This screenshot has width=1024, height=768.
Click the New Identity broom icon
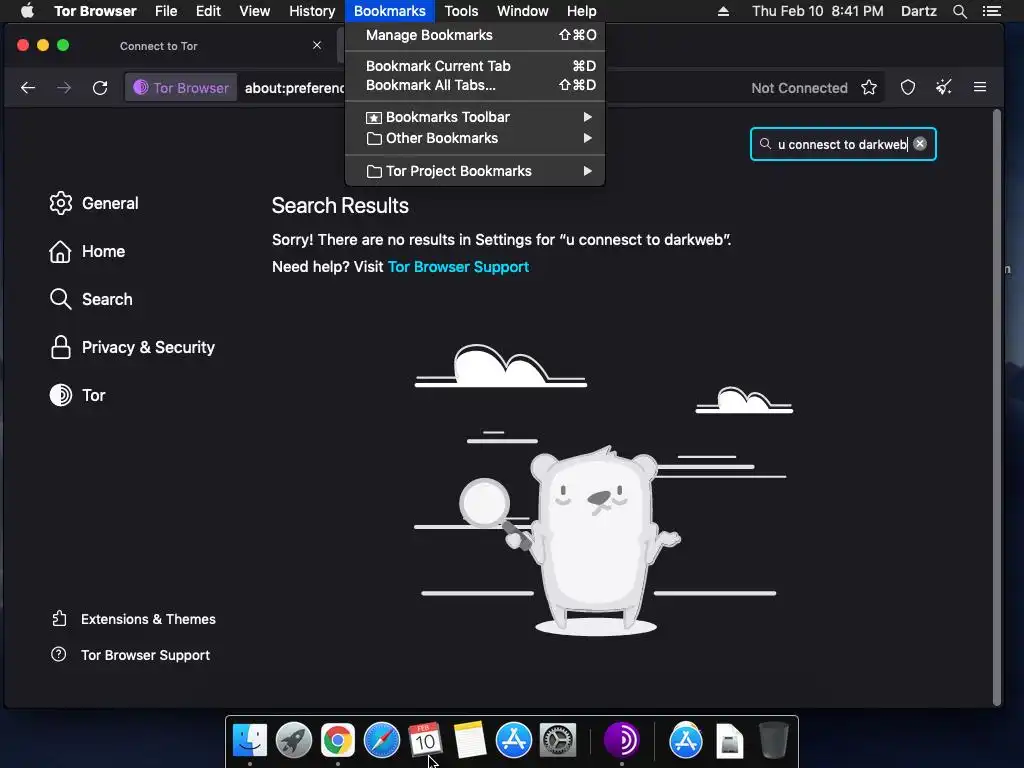click(x=944, y=88)
